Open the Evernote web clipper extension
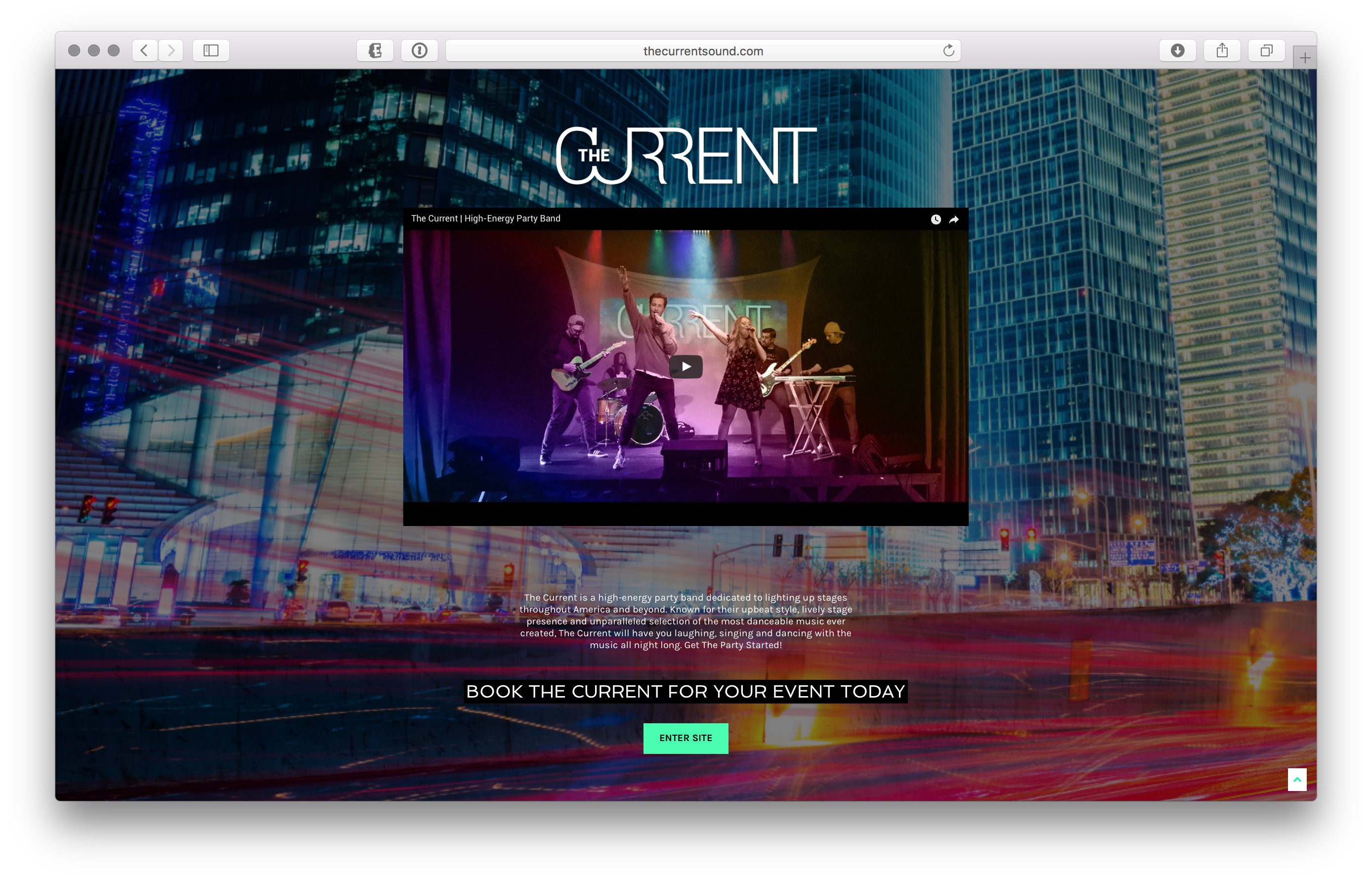 tap(375, 50)
